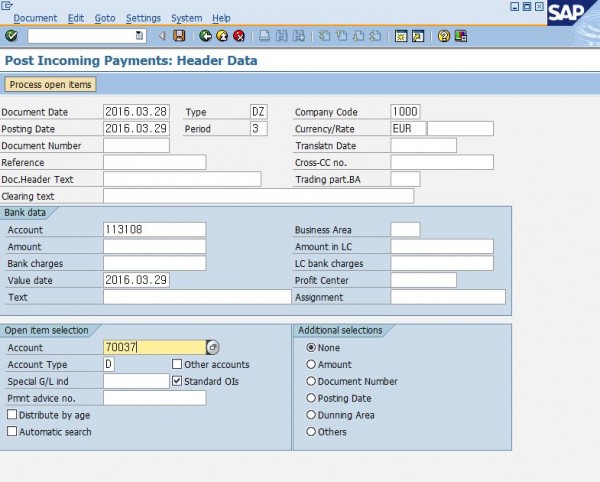Open the System menu

point(186,18)
